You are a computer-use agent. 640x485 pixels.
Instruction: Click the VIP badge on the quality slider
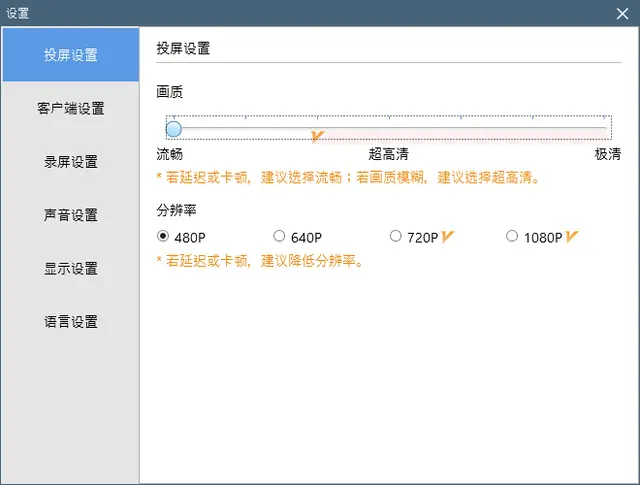tap(317, 136)
